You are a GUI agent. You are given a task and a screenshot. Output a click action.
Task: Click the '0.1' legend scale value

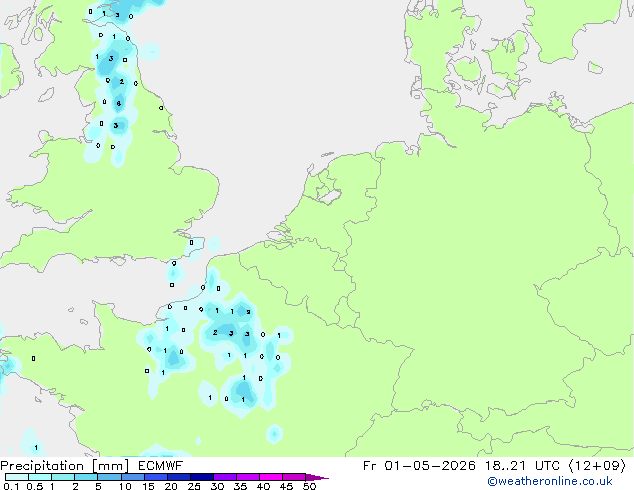point(11,486)
